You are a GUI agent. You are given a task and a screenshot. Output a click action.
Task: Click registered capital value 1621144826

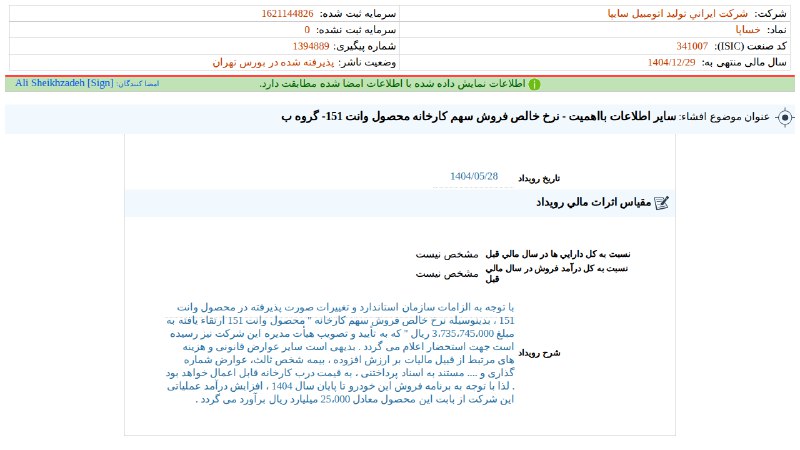(x=287, y=14)
